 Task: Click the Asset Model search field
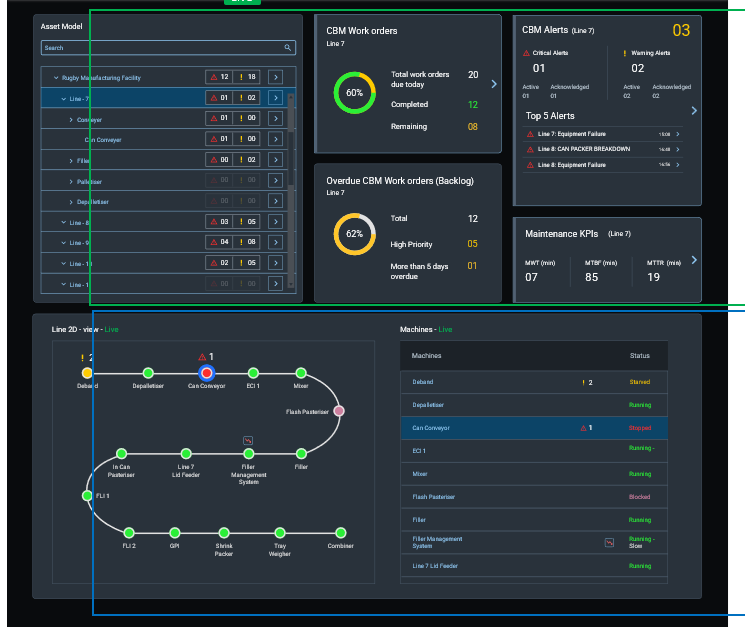(160, 47)
